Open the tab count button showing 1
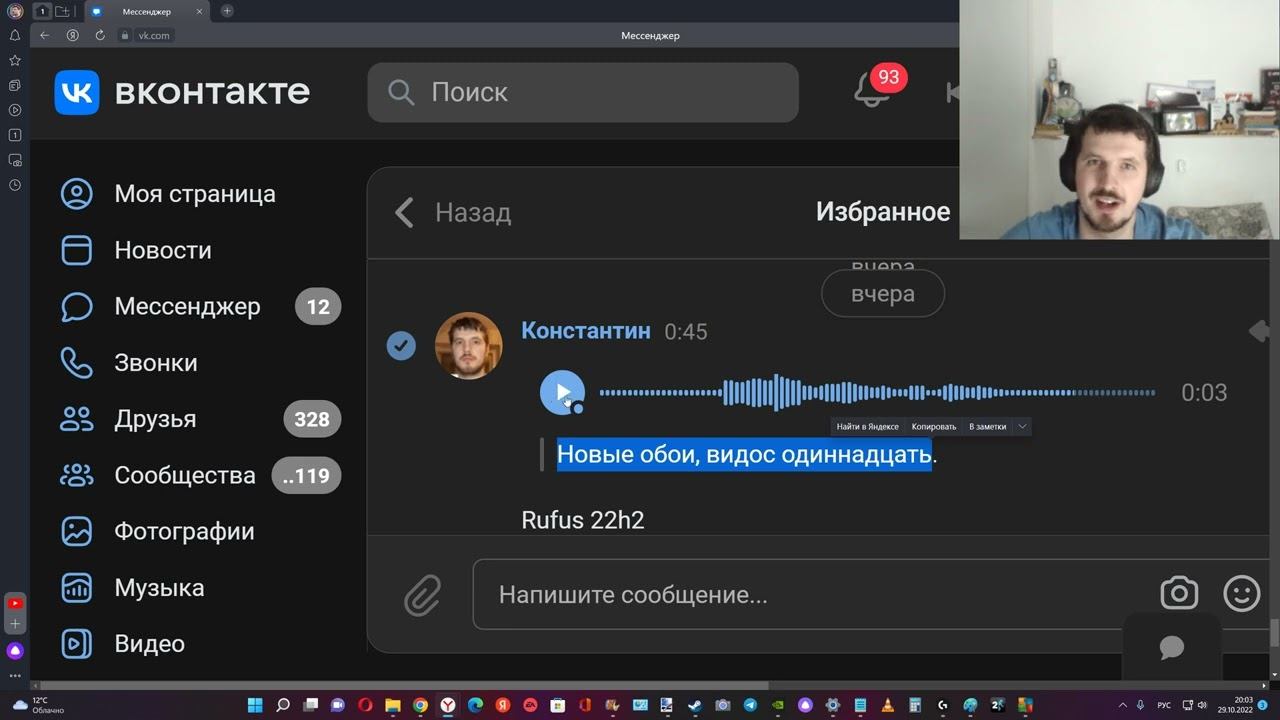This screenshot has height=720, width=1280. click(42, 11)
